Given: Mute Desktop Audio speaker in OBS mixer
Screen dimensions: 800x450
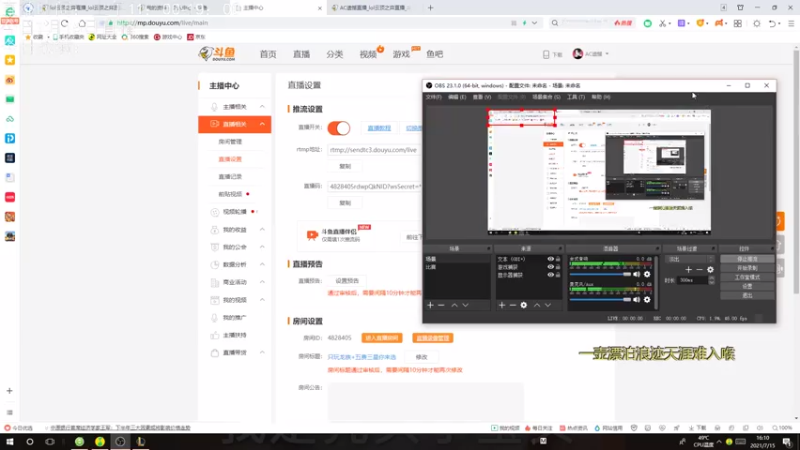Looking at the screenshot, I should pyautogui.click(x=637, y=274).
